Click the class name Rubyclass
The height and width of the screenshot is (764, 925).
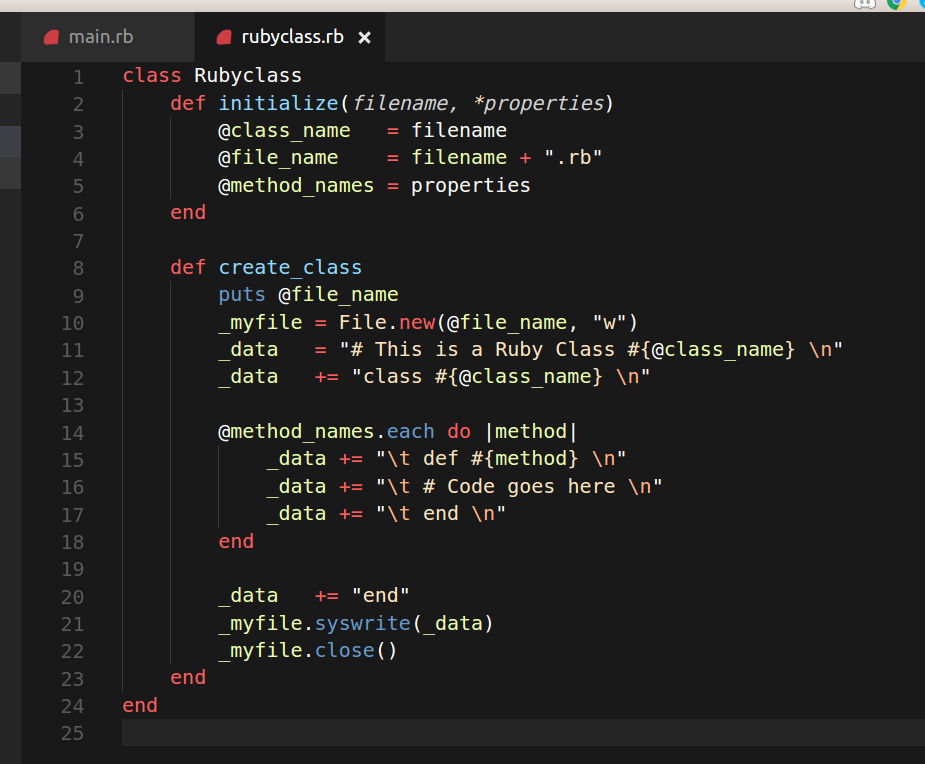point(248,76)
